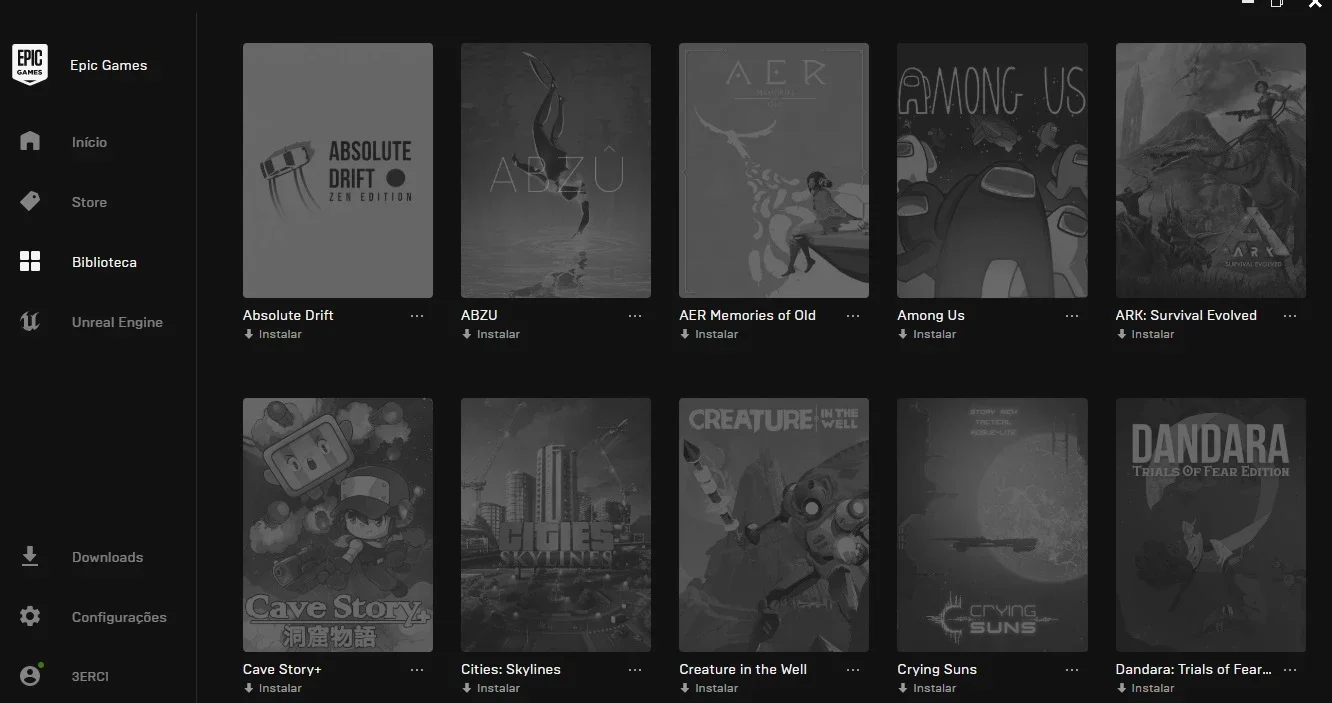Click the Dandara: Trials of Fear title

click(x=1194, y=669)
